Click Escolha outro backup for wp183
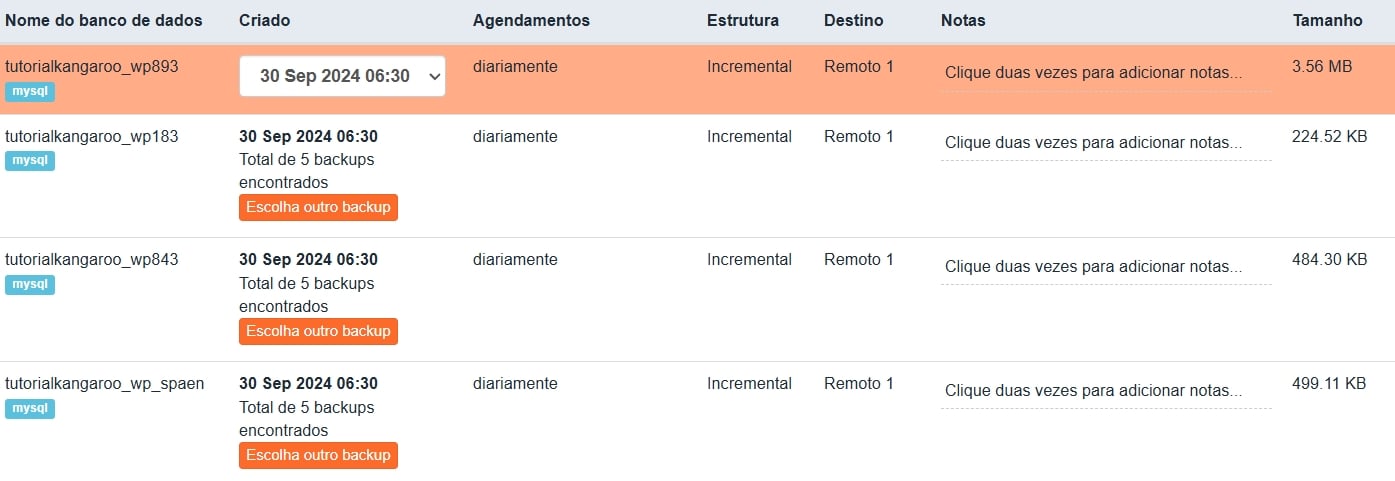Image resolution: width=1395 pixels, height=481 pixels. [x=318, y=207]
